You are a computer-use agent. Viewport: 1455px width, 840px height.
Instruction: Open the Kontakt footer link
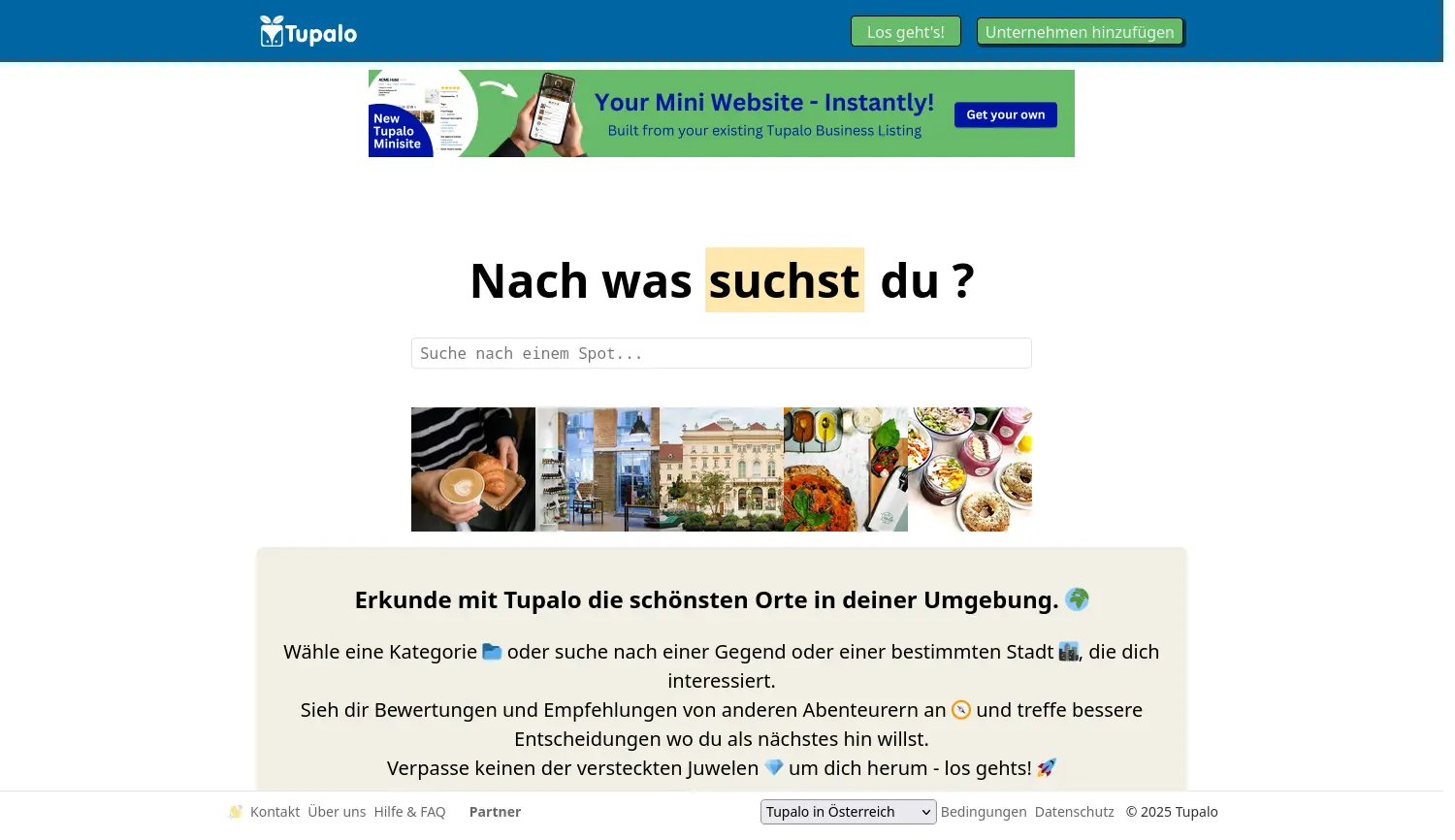275,812
